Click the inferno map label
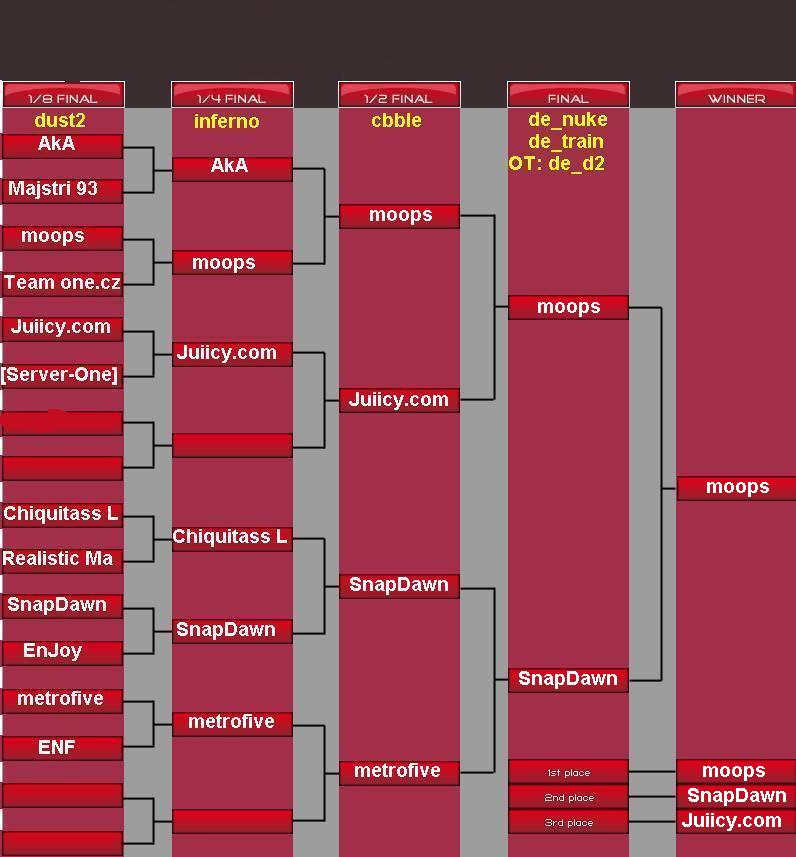 [x=226, y=121]
